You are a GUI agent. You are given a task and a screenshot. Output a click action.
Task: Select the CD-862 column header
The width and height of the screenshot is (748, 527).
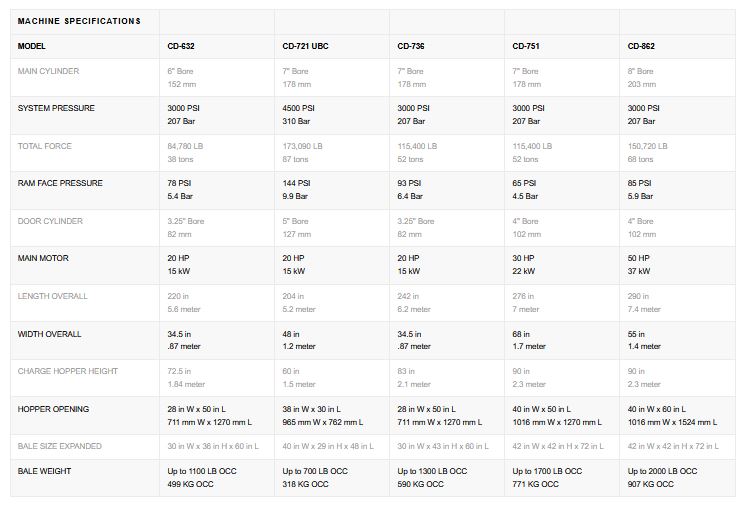[x=640, y=46]
